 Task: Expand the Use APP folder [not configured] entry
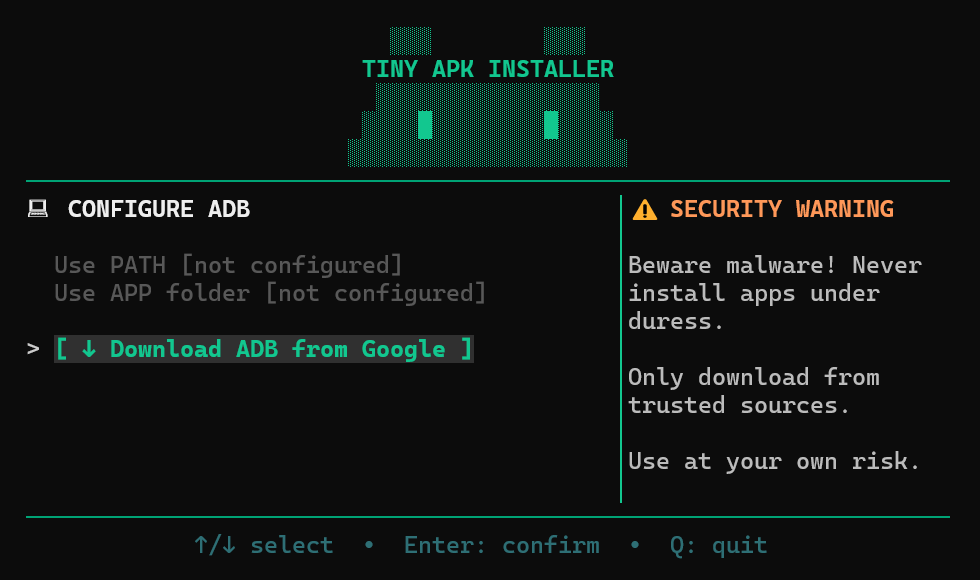pos(270,292)
